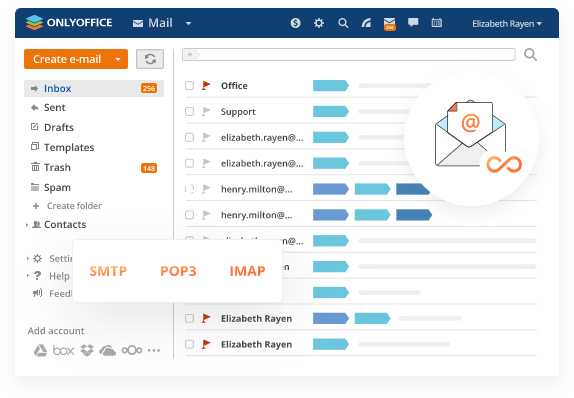Image resolution: width=574 pixels, height=398 pixels.
Task: Open the Create e-mail dropdown arrow
Action: point(118,59)
